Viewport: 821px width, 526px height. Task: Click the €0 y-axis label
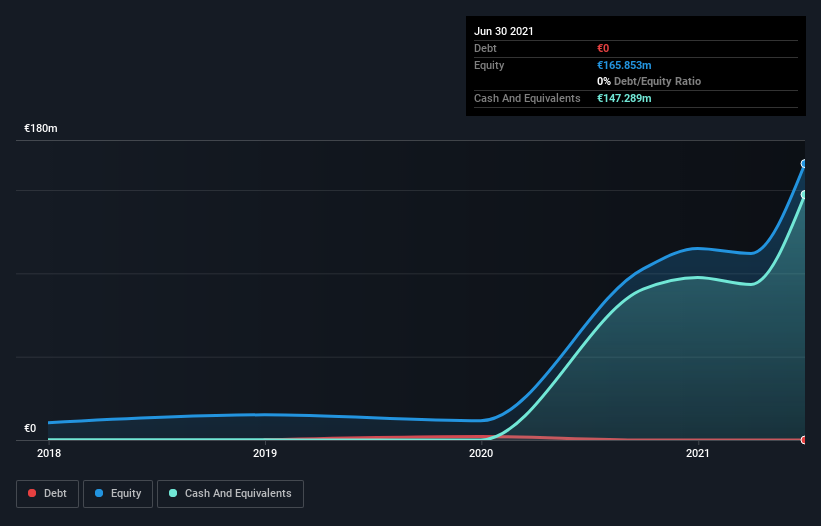tap(30, 428)
